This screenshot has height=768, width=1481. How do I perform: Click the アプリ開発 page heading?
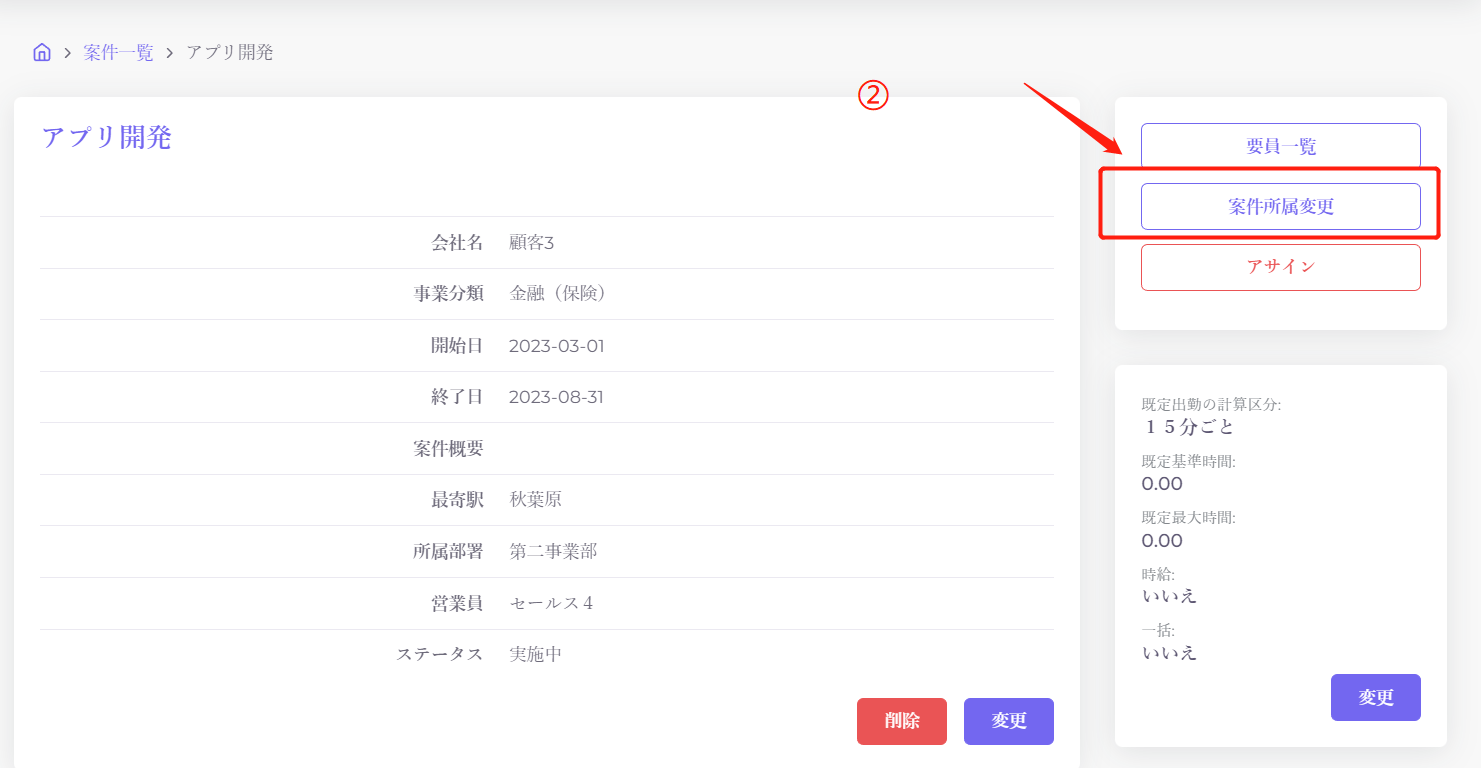coord(107,138)
